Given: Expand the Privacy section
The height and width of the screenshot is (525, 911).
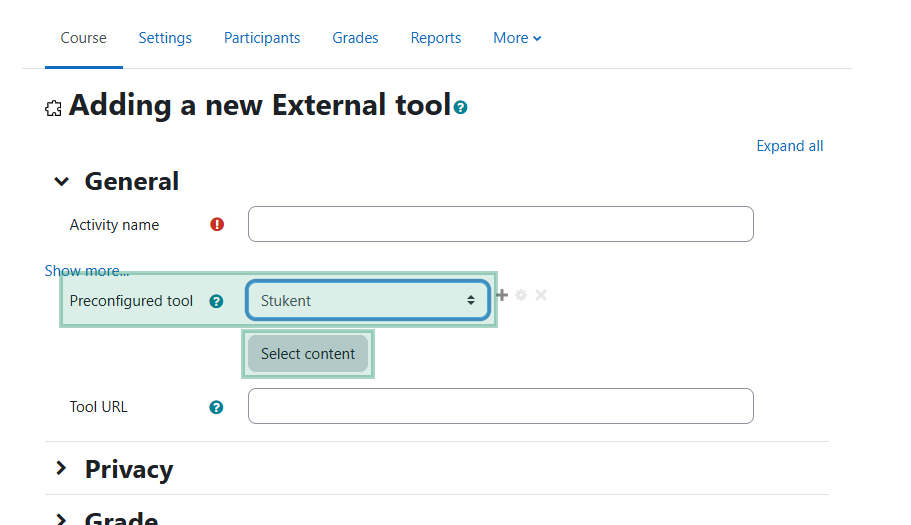Looking at the screenshot, I should 62,468.
